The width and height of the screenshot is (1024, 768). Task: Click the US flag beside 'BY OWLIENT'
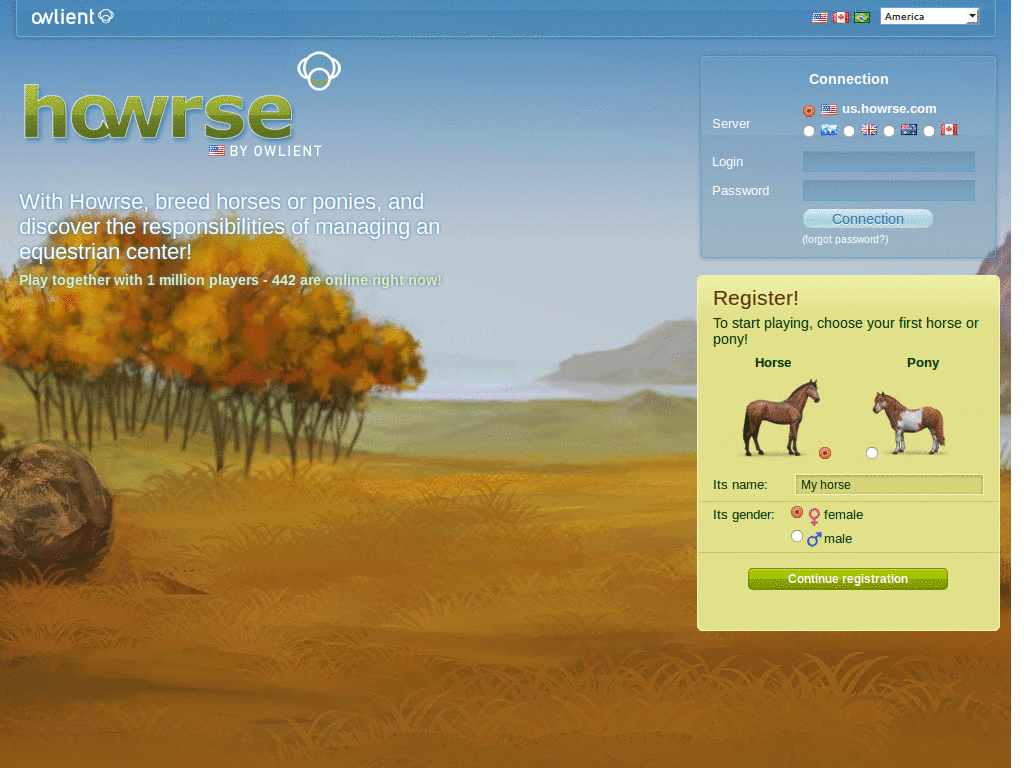(217, 151)
